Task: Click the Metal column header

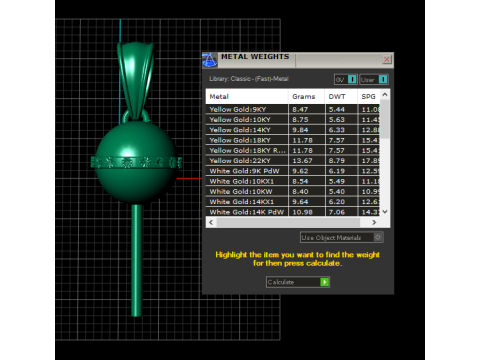Action: tap(247, 96)
